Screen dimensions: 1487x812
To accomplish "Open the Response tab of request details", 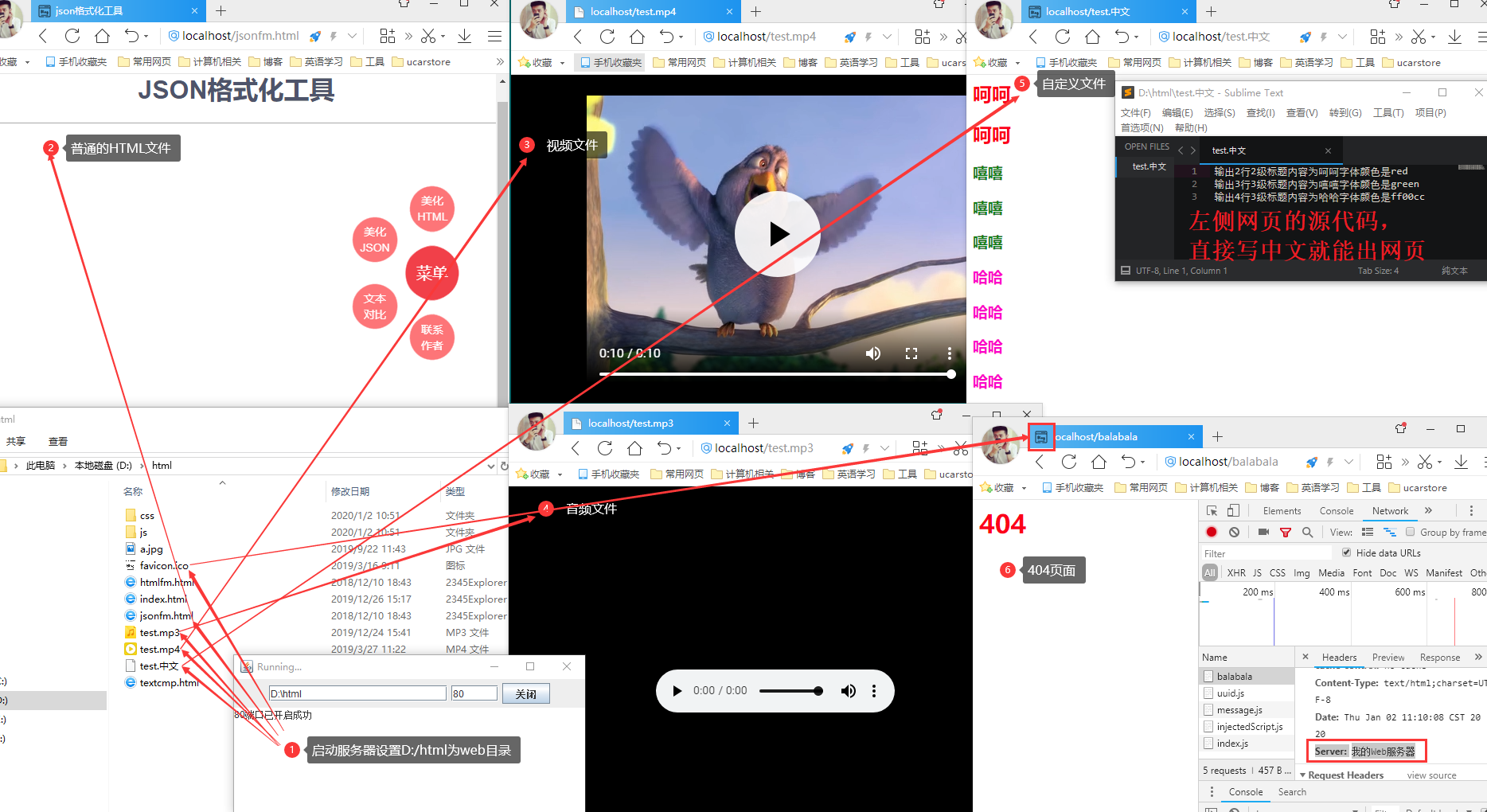I will [x=1440, y=657].
